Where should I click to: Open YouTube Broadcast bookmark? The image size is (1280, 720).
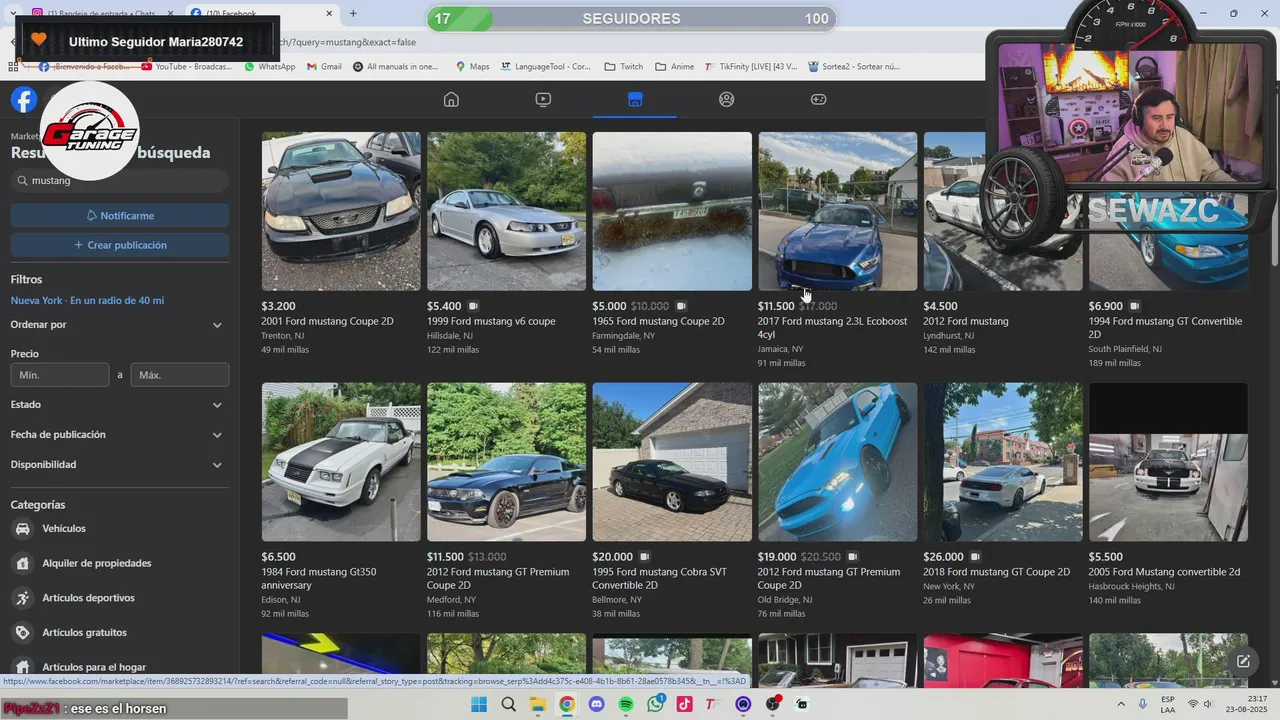tap(186, 67)
